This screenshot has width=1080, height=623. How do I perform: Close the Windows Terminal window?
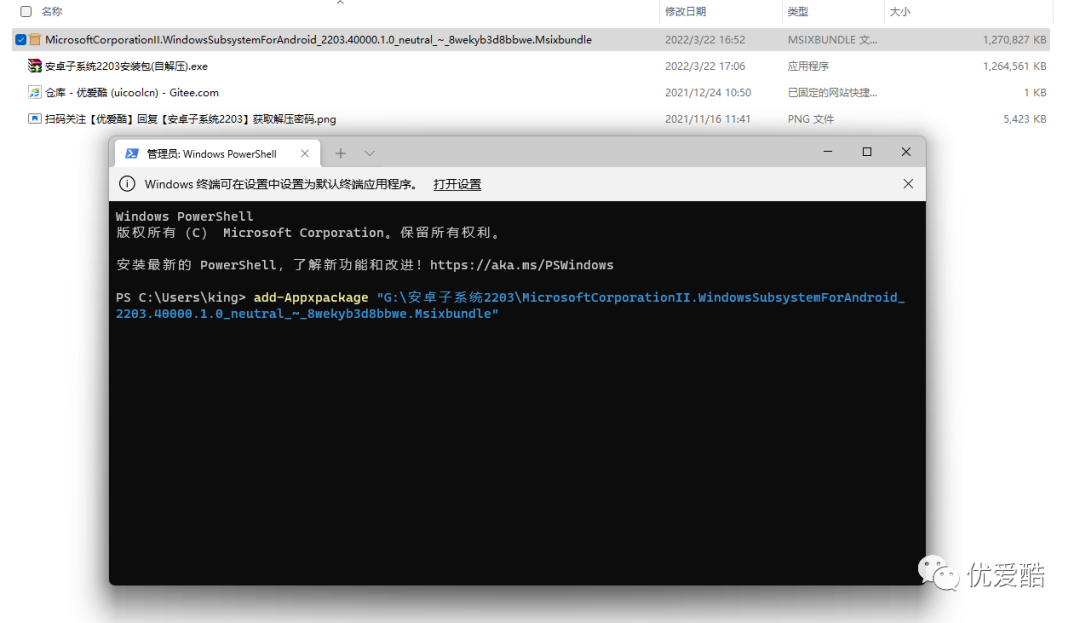[x=906, y=152]
